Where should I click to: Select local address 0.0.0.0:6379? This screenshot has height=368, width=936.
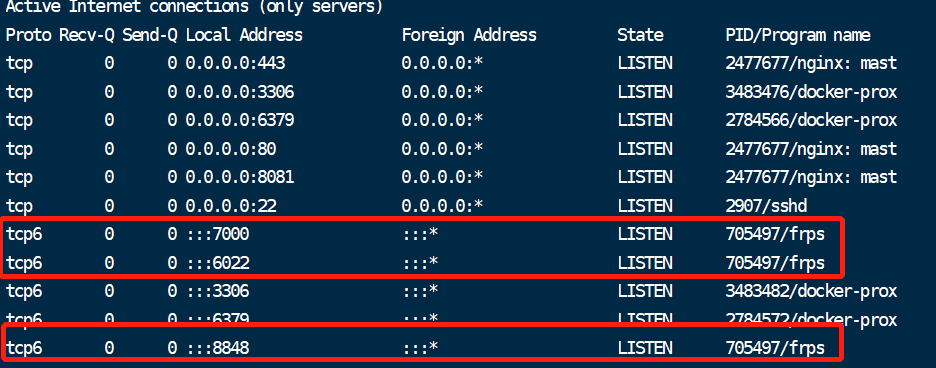click(x=240, y=120)
